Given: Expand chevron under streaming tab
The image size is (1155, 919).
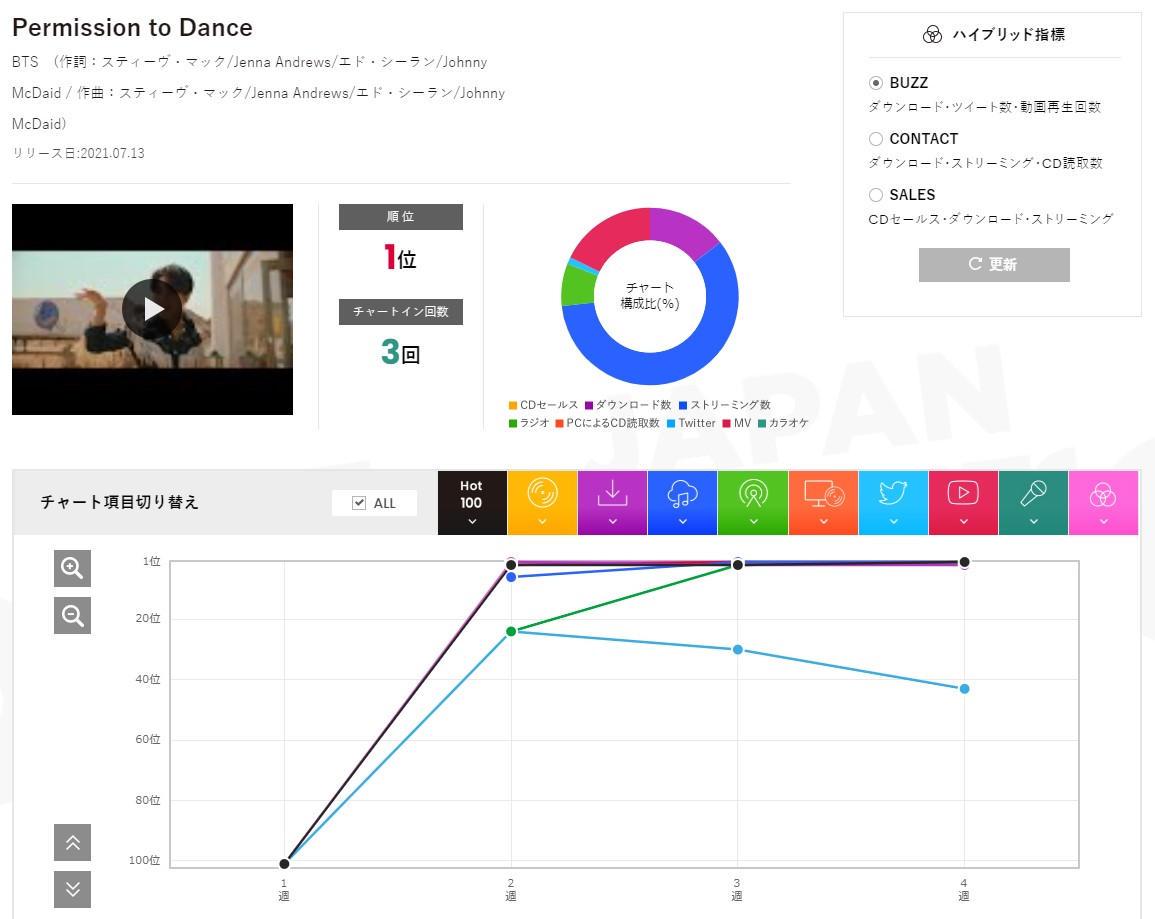Looking at the screenshot, I should 682,521.
